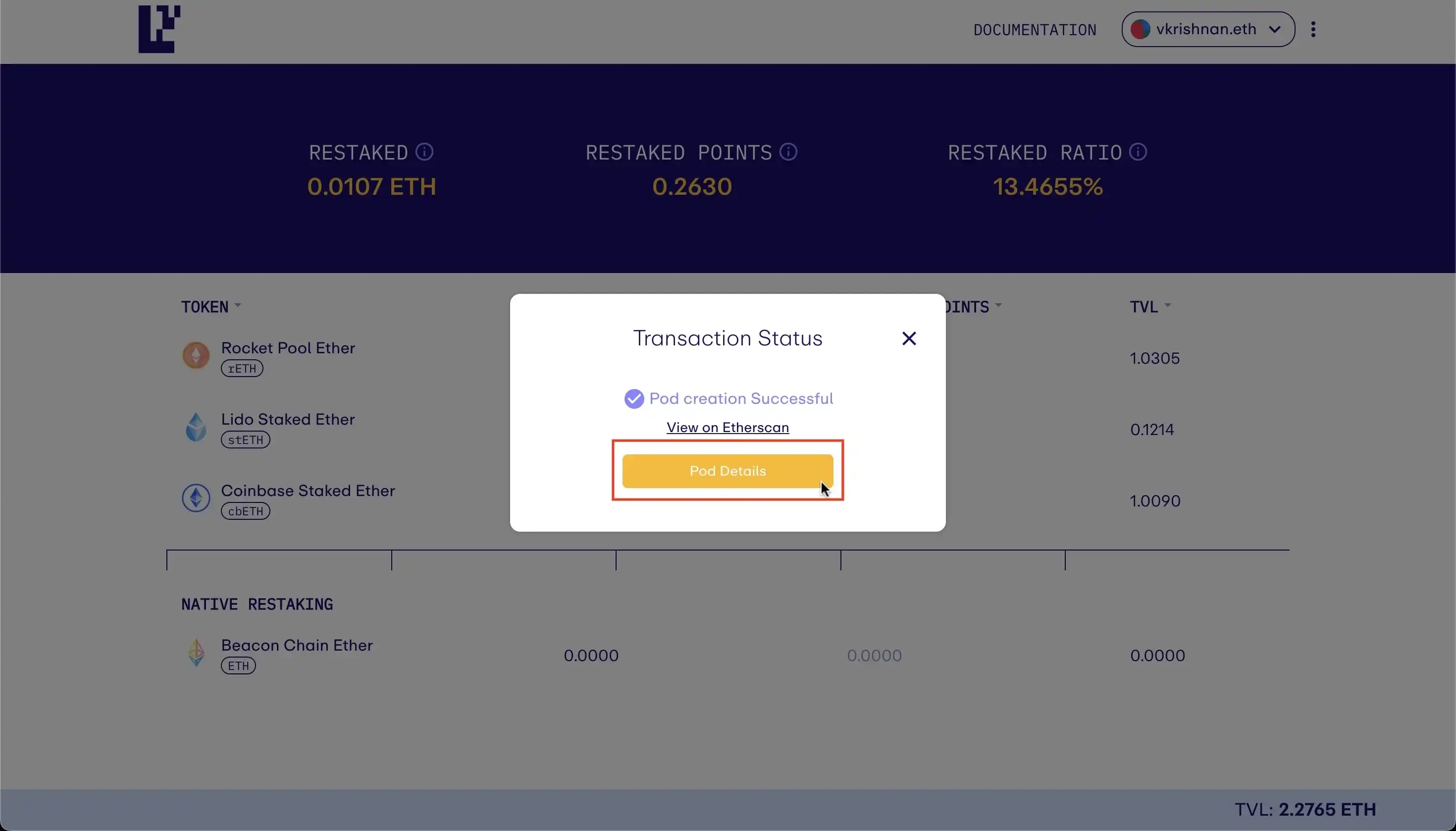Close the Transaction Status dialog

click(x=909, y=338)
